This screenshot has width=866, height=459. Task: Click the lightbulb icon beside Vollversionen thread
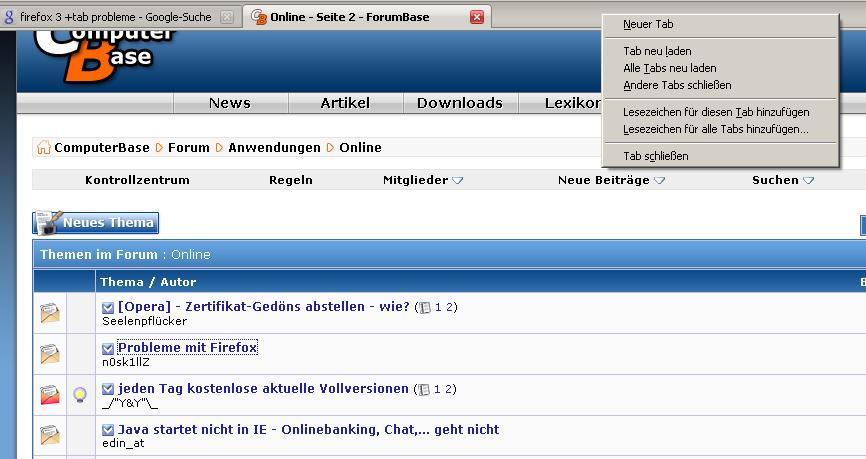[x=80, y=395]
